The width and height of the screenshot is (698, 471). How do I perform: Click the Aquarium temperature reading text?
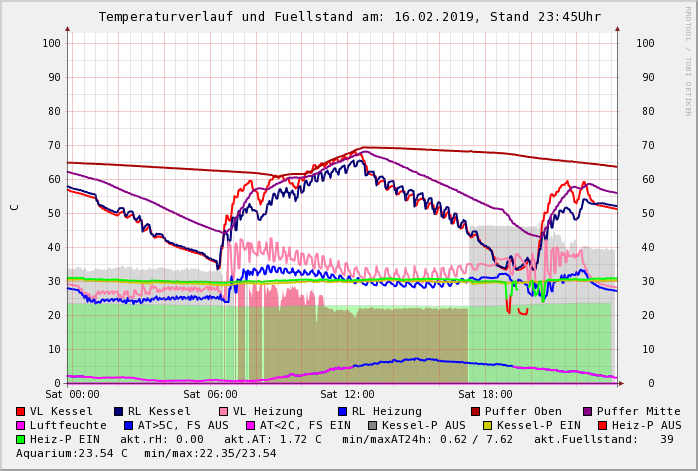click(72, 453)
